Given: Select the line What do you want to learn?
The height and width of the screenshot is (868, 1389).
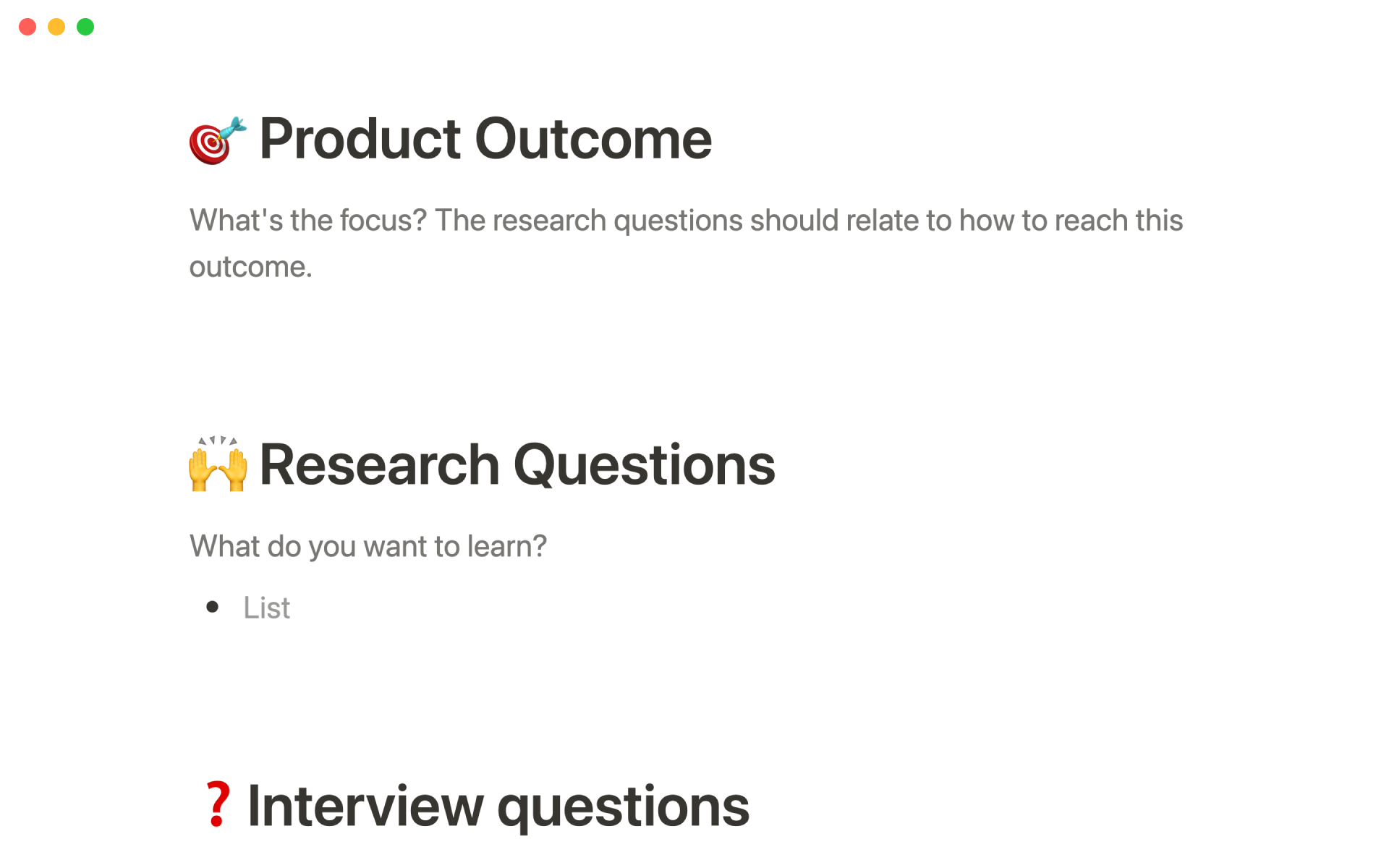Looking at the screenshot, I should point(368,546).
